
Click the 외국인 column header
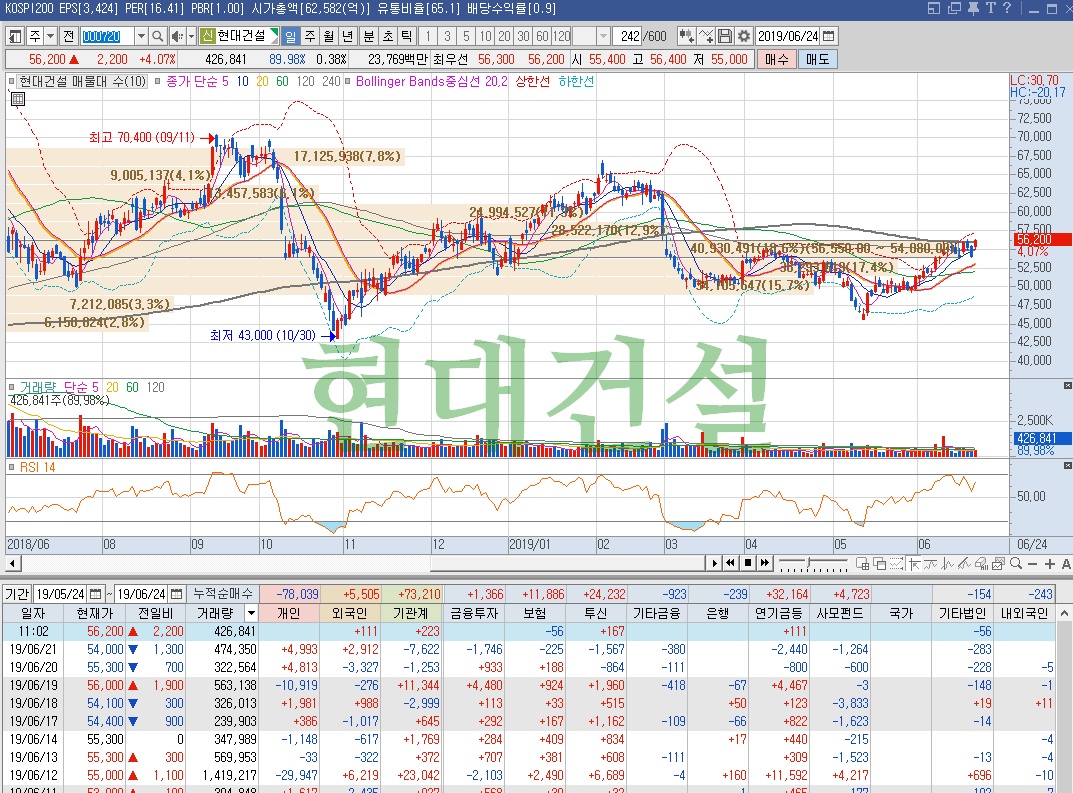coord(350,613)
